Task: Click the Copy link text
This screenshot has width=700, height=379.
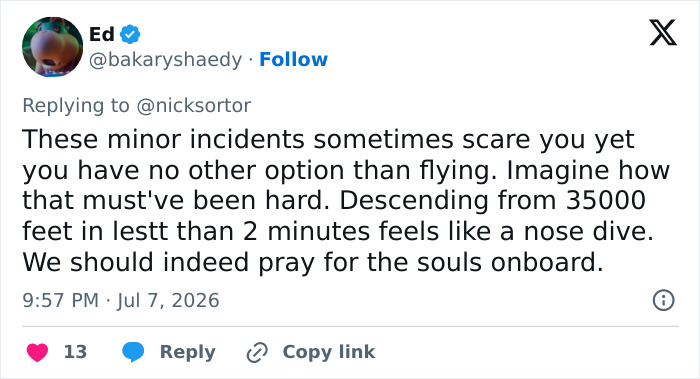Action: coord(329,352)
